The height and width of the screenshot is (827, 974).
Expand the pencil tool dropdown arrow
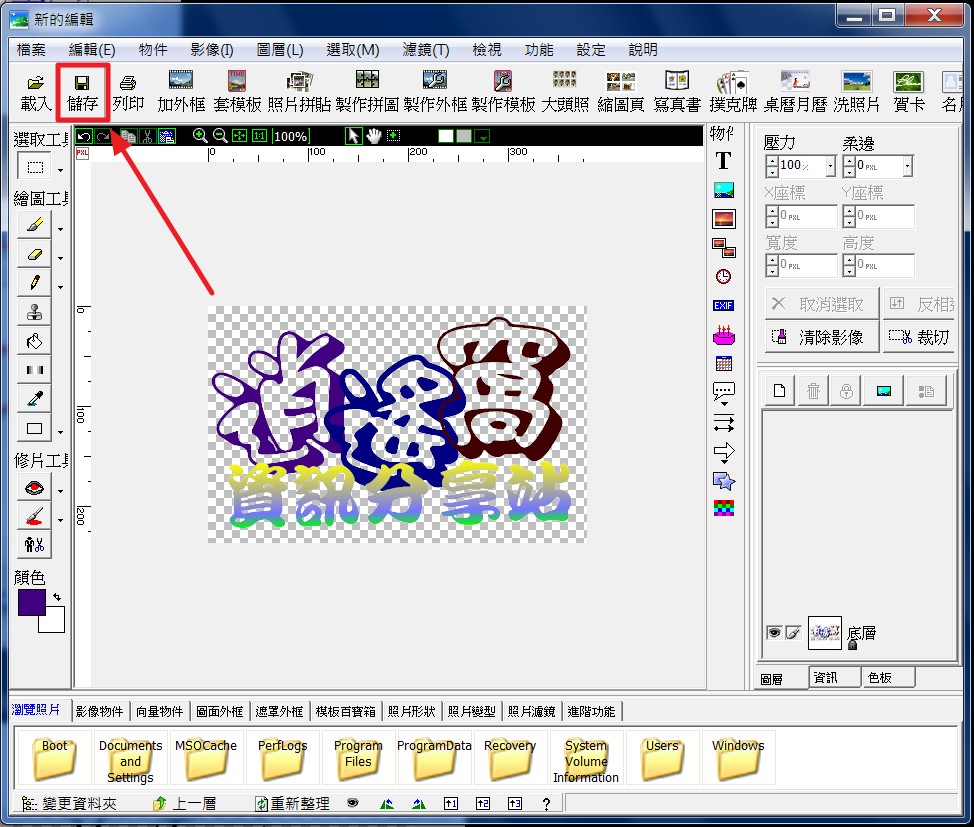(60, 287)
